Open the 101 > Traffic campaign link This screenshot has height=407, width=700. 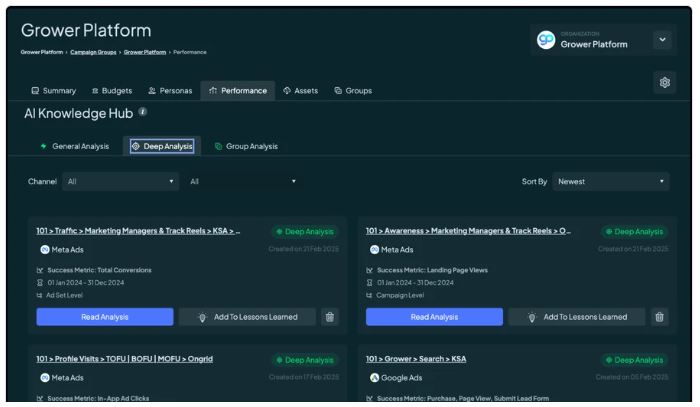[x=138, y=231]
